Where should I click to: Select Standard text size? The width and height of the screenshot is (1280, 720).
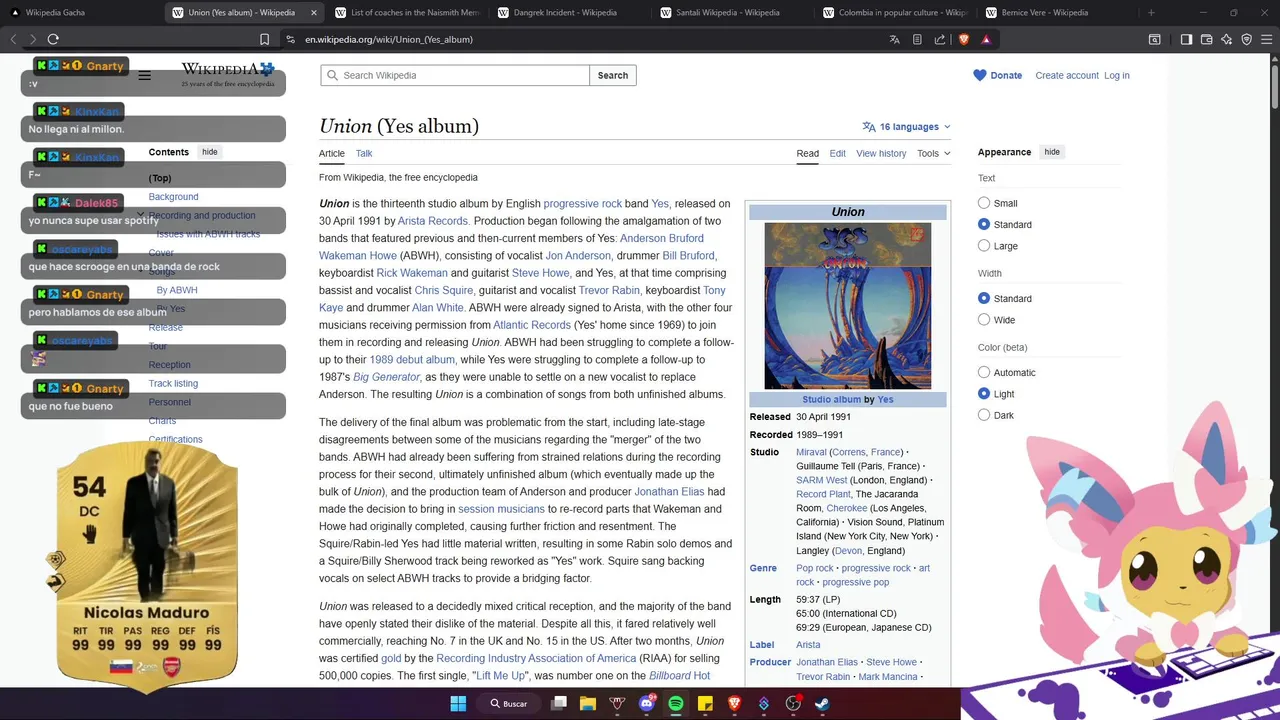(x=984, y=224)
